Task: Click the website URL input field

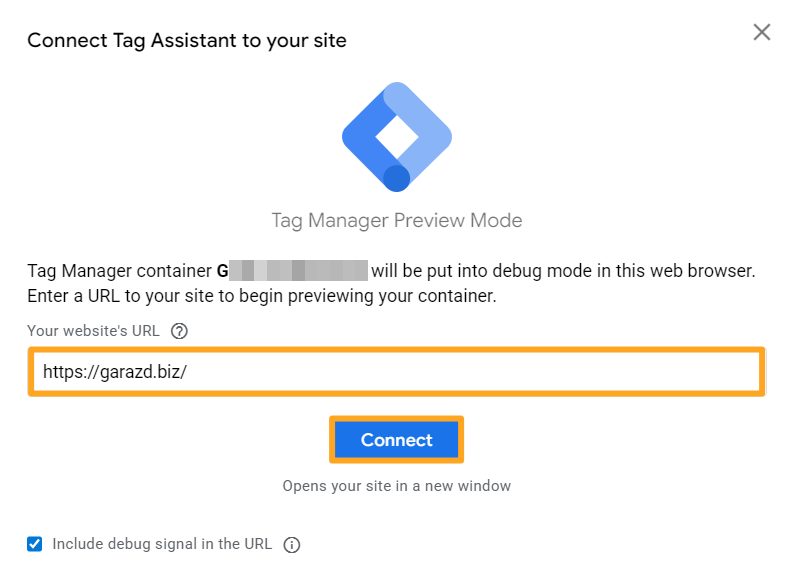Action: tap(396, 372)
